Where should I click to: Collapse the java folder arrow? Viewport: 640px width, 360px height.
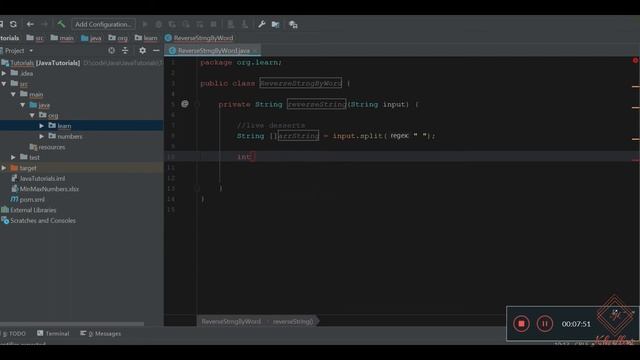tap(23, 105)
